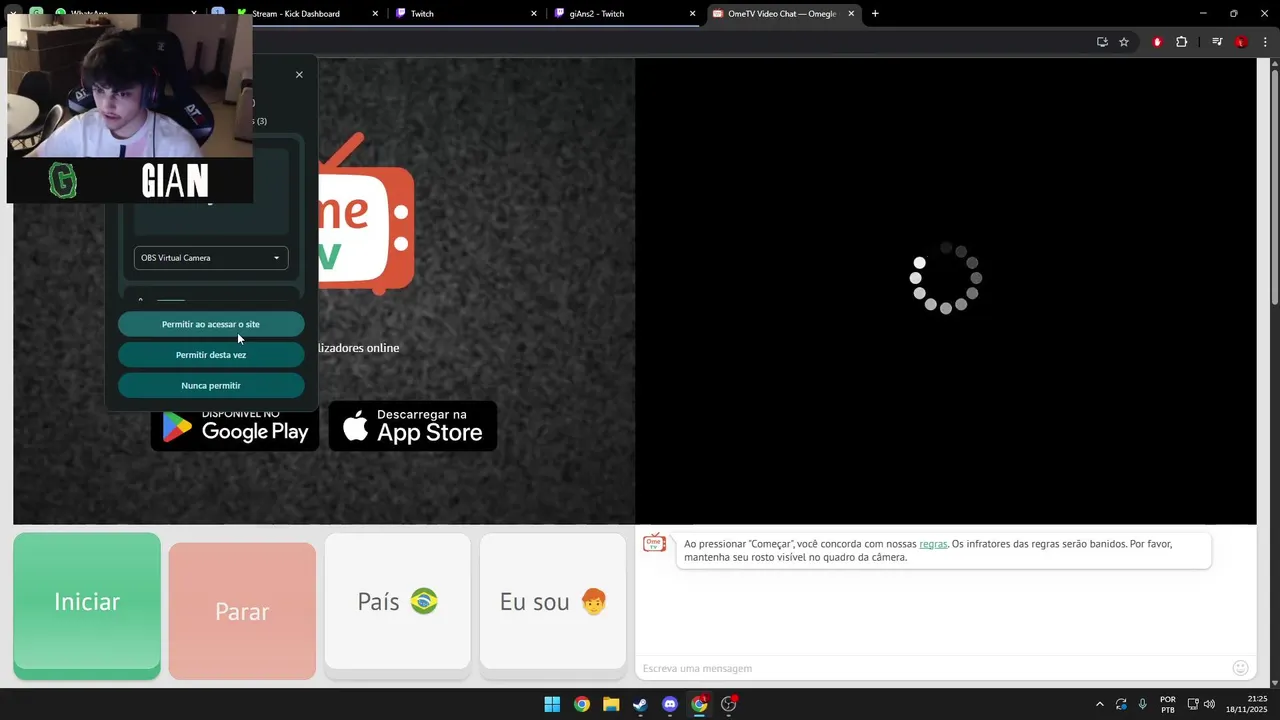Click the sync tray icon

coord(1121,704)
